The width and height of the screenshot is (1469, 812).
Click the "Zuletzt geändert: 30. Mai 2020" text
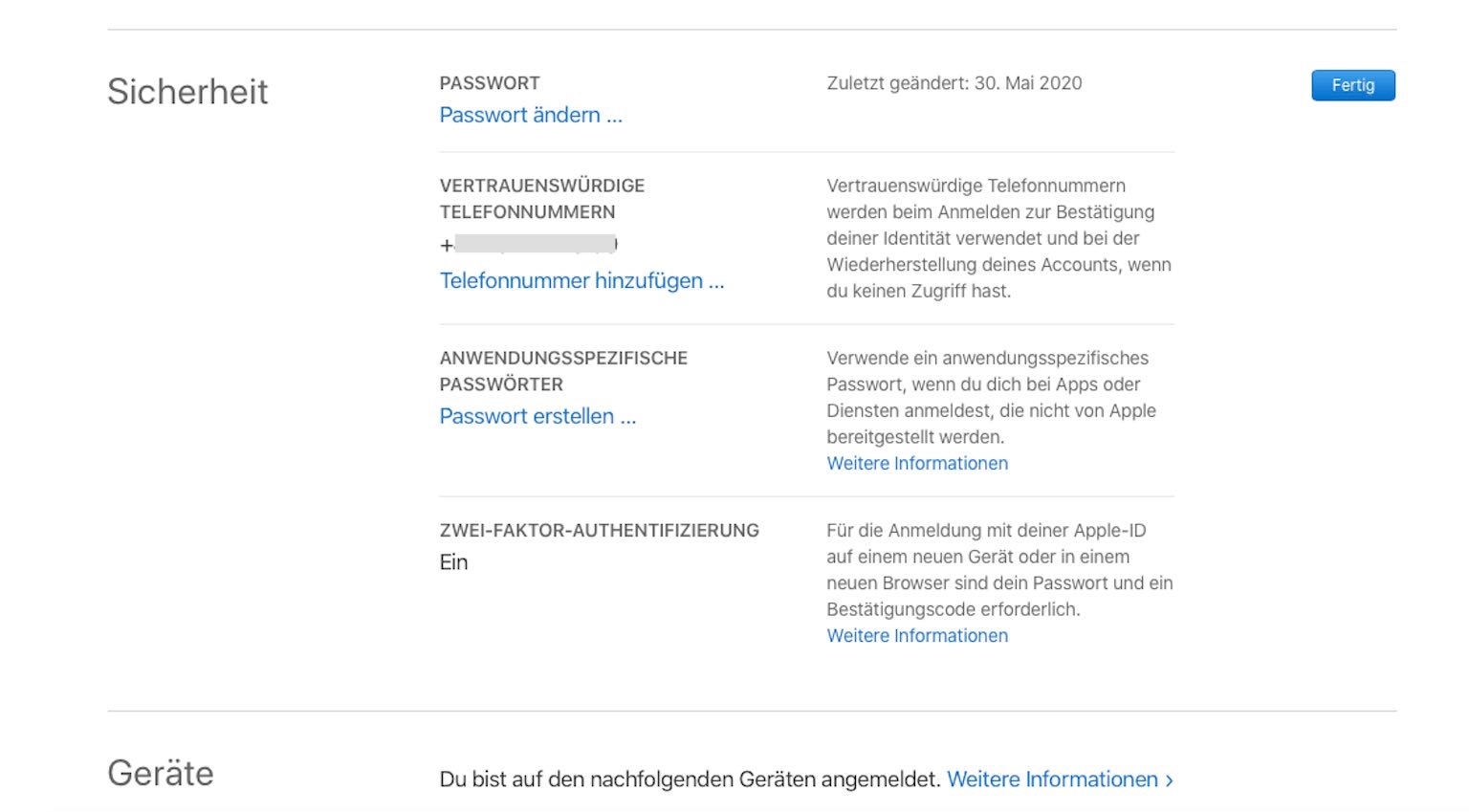pyautogui.click(x=954, y=83)
